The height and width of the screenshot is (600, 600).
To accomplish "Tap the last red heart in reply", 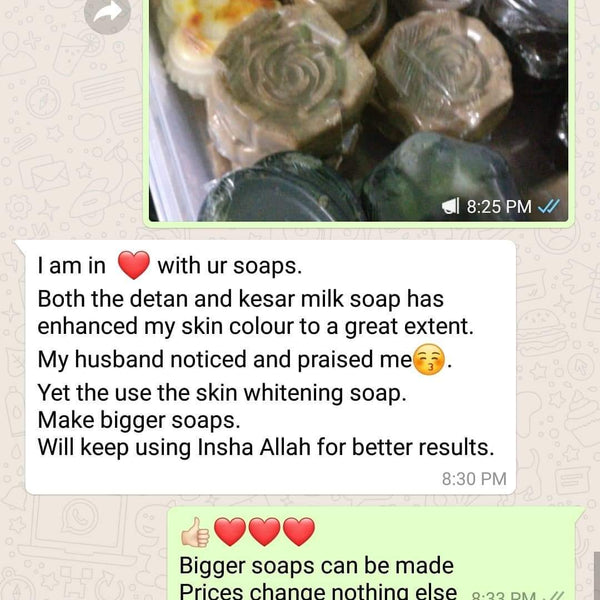I will [299, 532].
